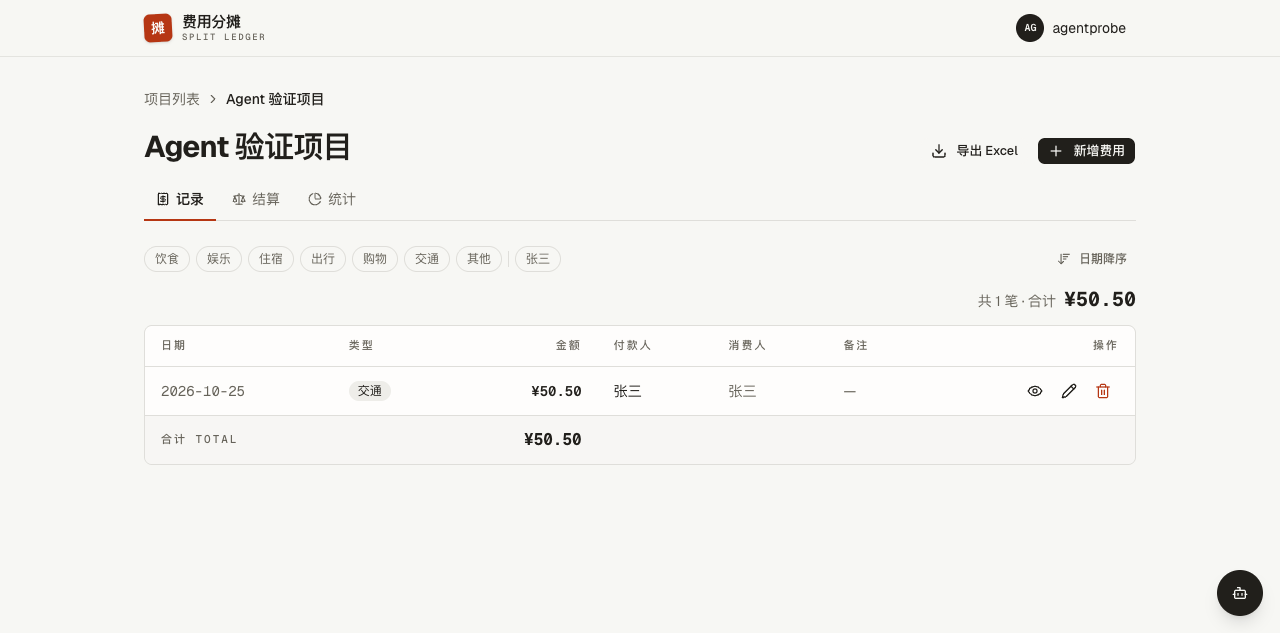View details of the 2026-10-25 expense
Image resolution: width=1280 pixels, height=633 pixels.
tap(1035, 391)
